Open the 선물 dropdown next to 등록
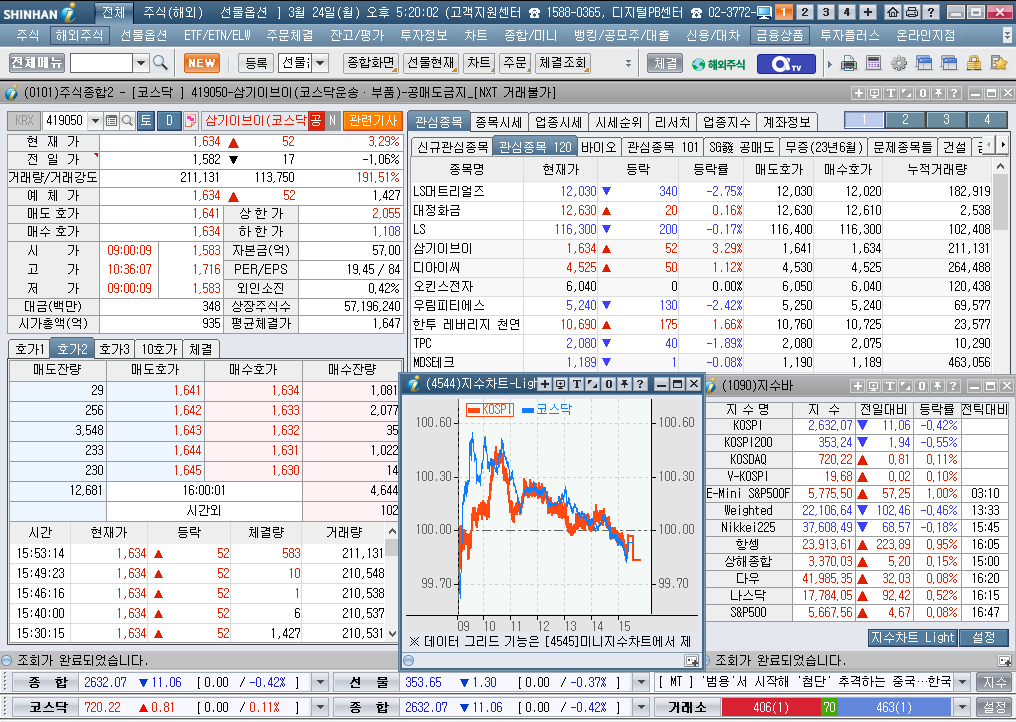 pos(320,64)
